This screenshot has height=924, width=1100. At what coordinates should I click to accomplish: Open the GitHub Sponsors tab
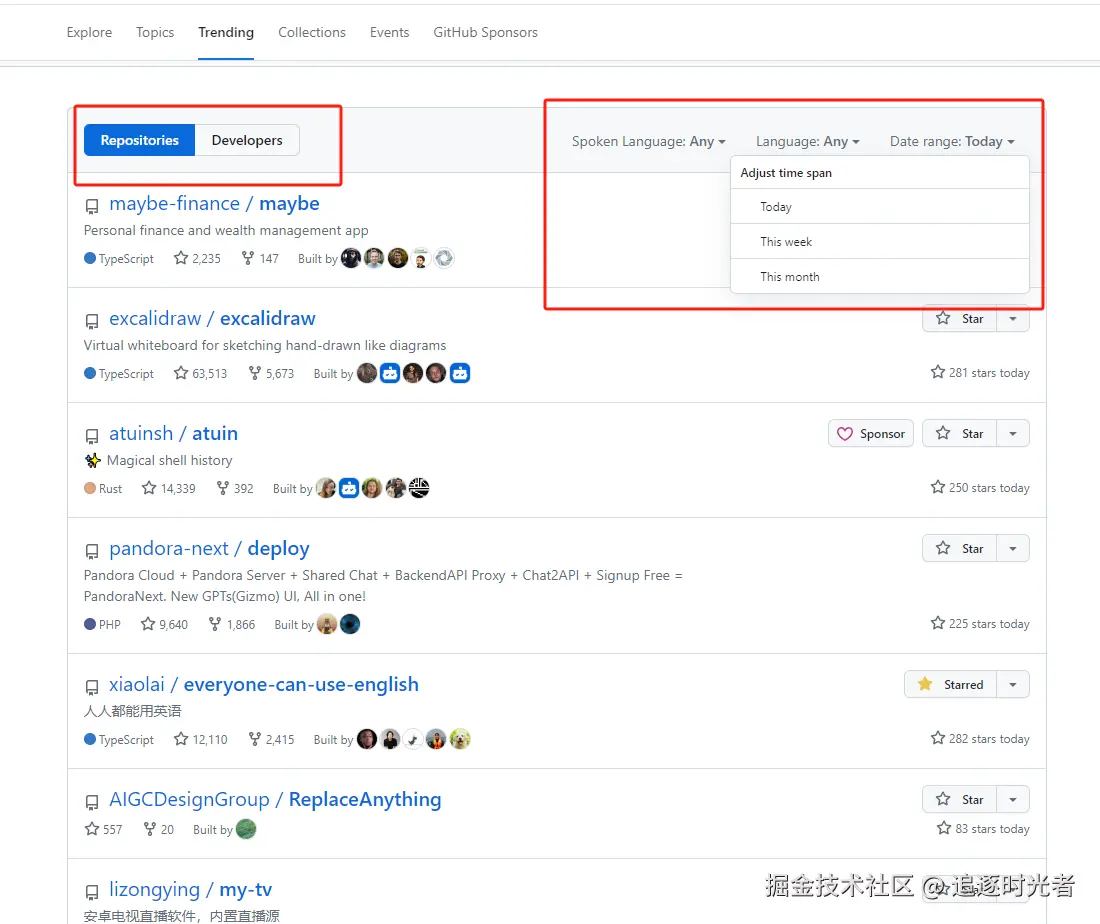tap(485, 32)
